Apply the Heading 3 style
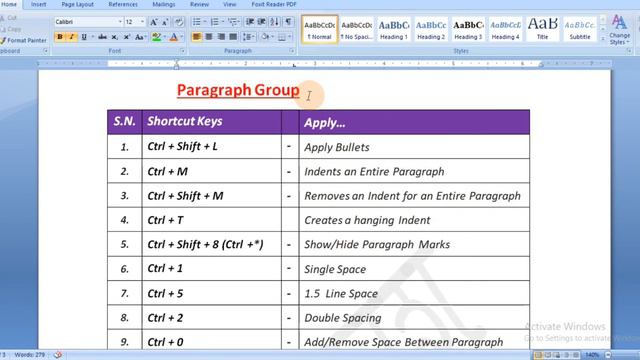This screenshot has width=640, height=360. [468, 29]
